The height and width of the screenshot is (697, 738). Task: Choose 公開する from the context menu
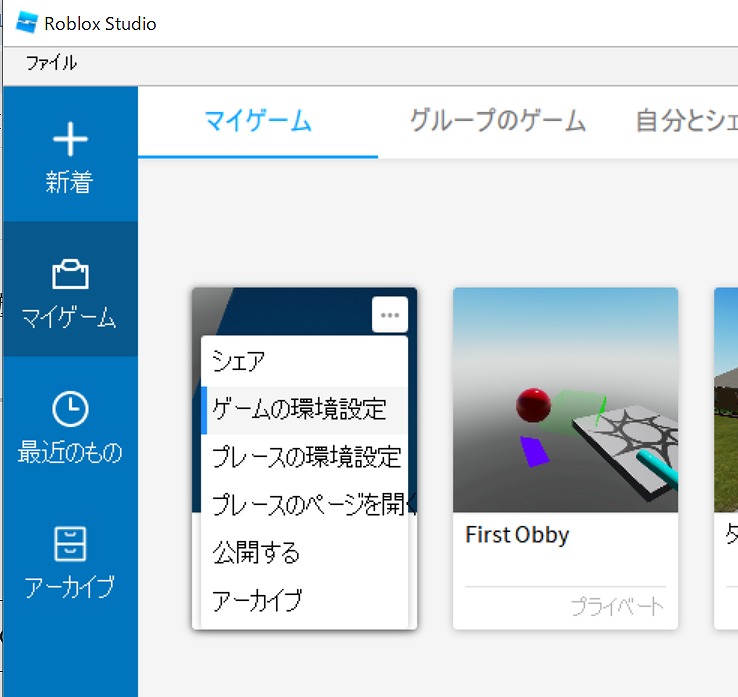(304, 553)
